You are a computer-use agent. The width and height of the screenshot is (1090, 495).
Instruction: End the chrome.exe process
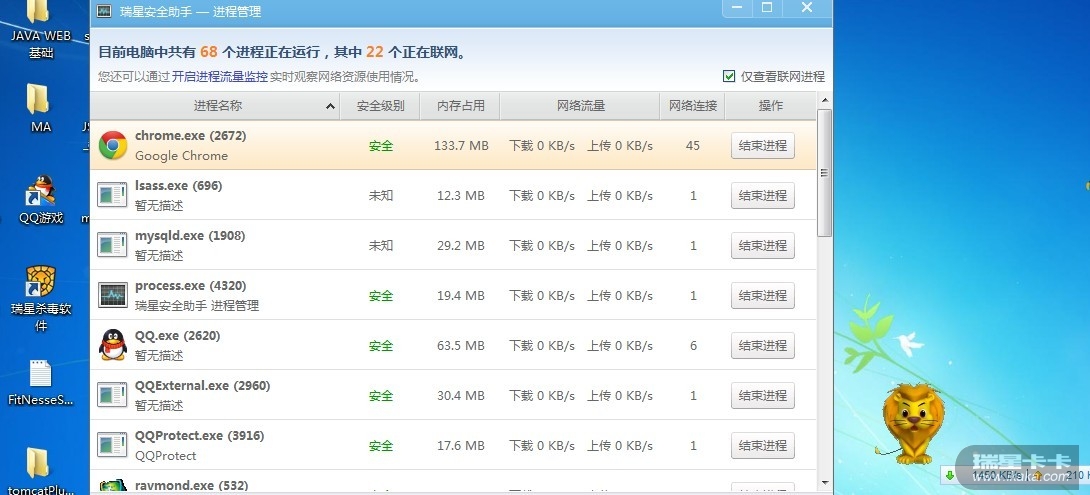pyautogui.click(x=762, y=146)
